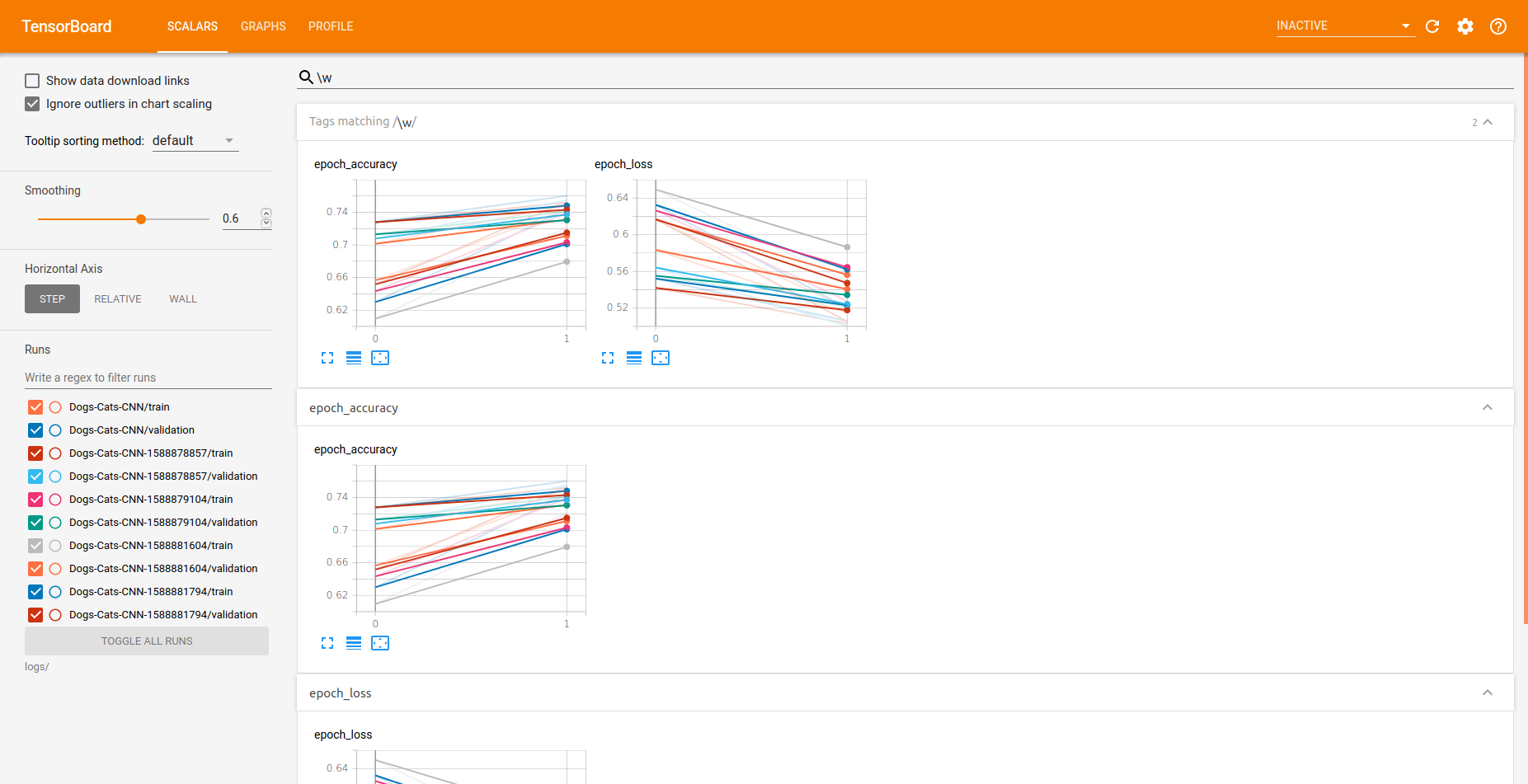Switch to the SCALARS tab
The height and width of the screenshot is (784, 1528).
point(192,26)
